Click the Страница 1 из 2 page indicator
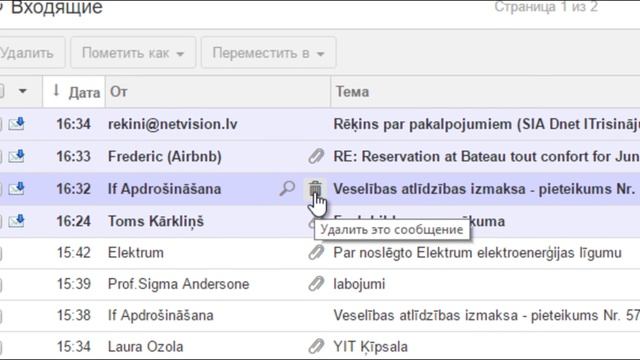640x360 pixels. (546, 7)
